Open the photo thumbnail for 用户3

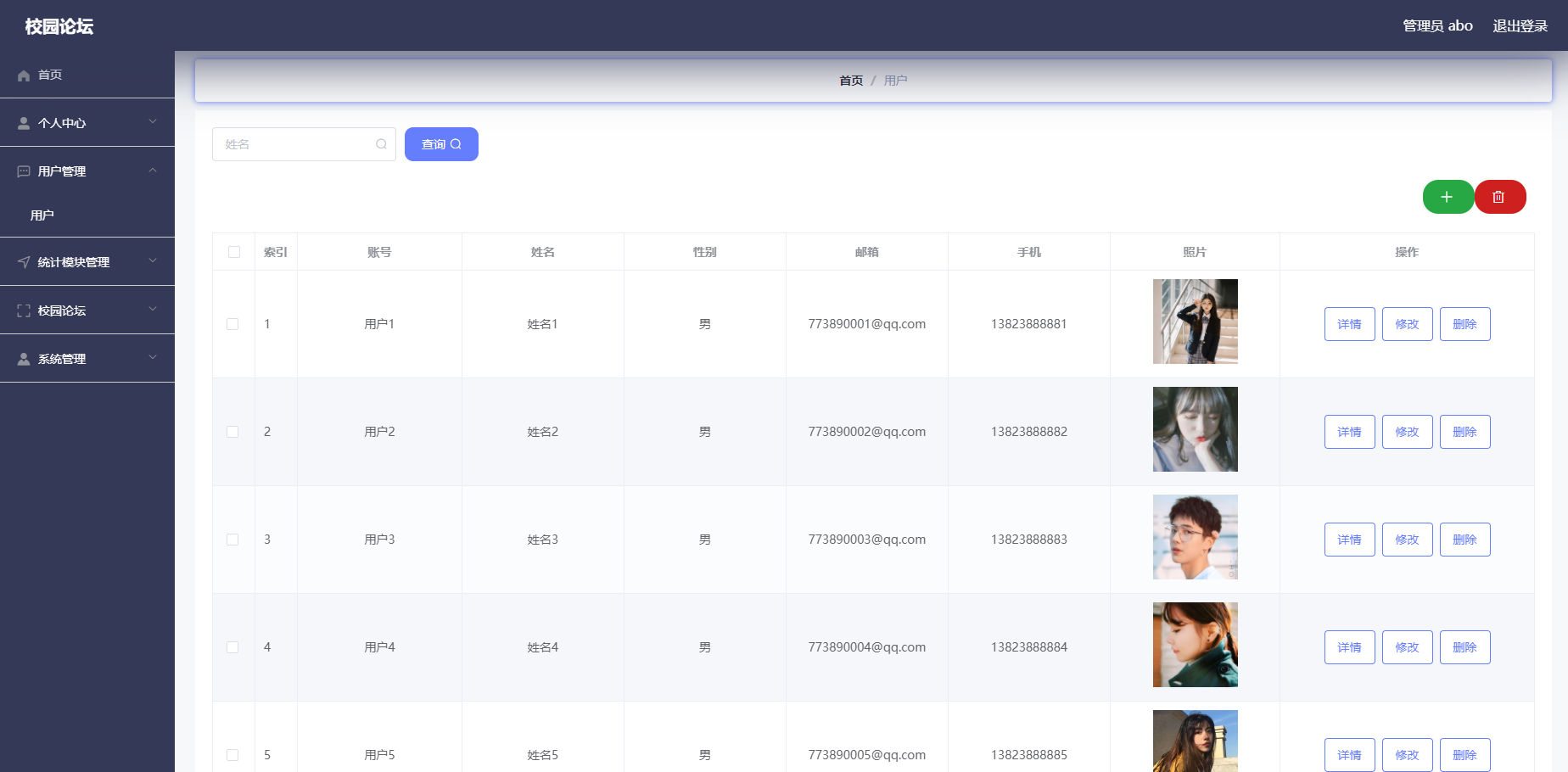coord(1196,537)
